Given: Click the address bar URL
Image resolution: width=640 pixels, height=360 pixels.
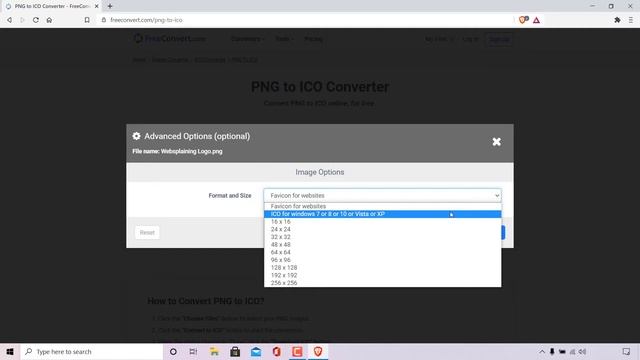Looking at the screenshot, I should [146, 20].
